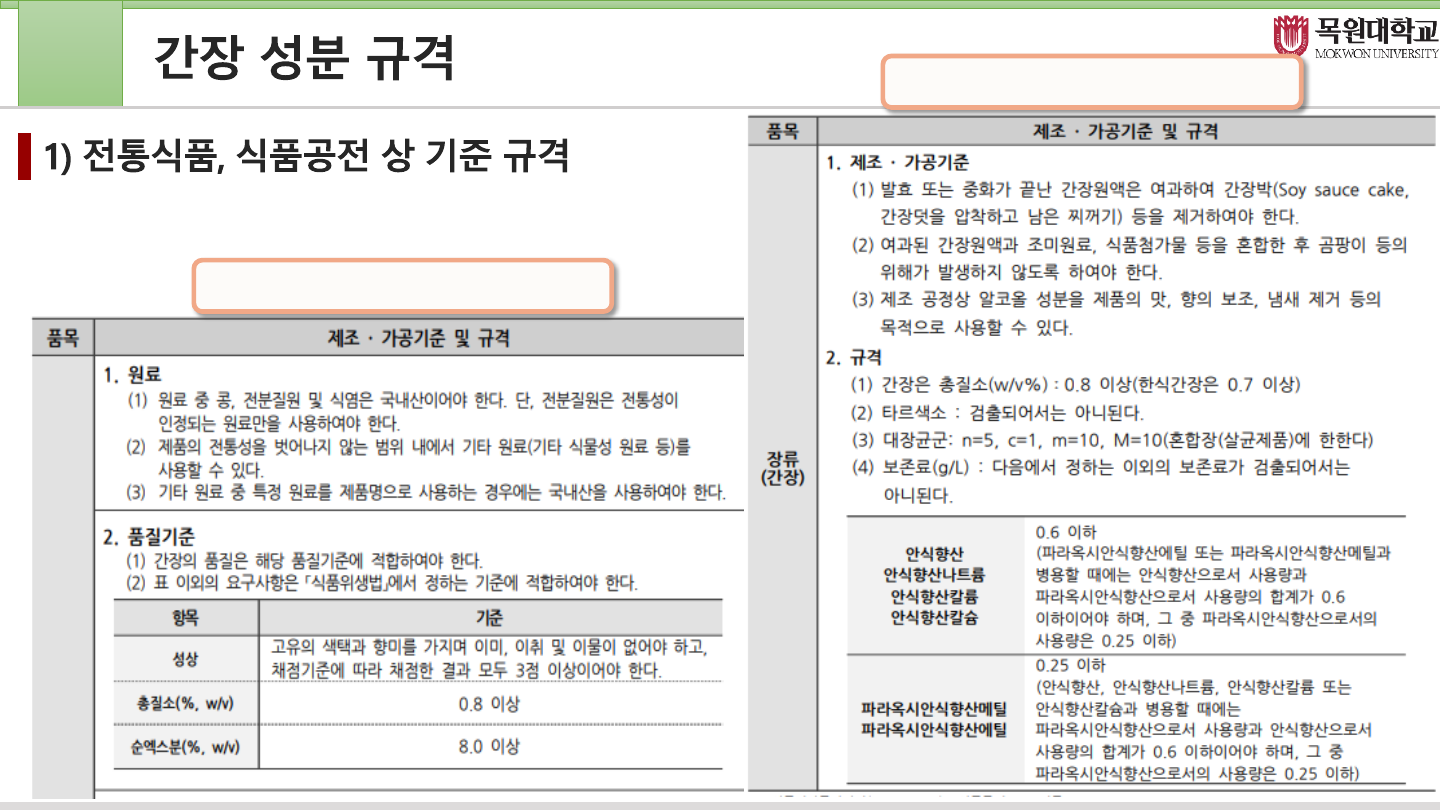Click the 성상 row label in quality table
This screenshot has height=810, width=1440.
pyautogui.click(x=185, y=659)
